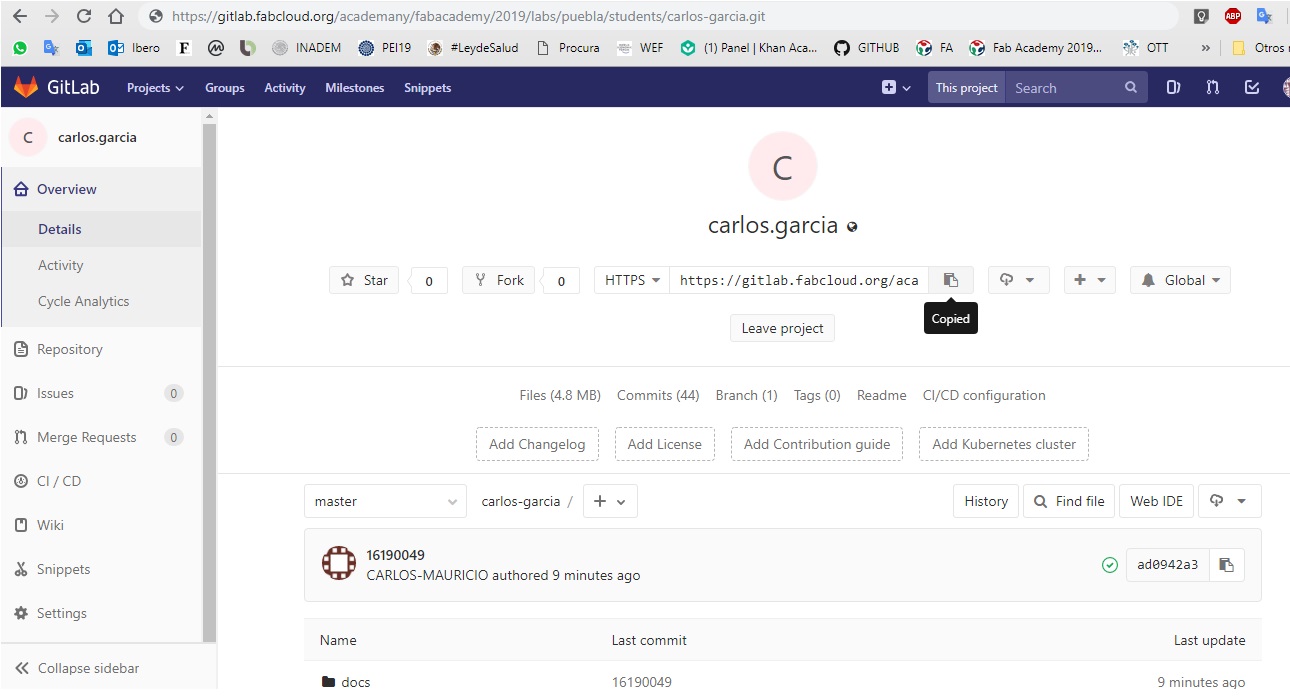Reload the page with the refresh icon

pos(84,16)
